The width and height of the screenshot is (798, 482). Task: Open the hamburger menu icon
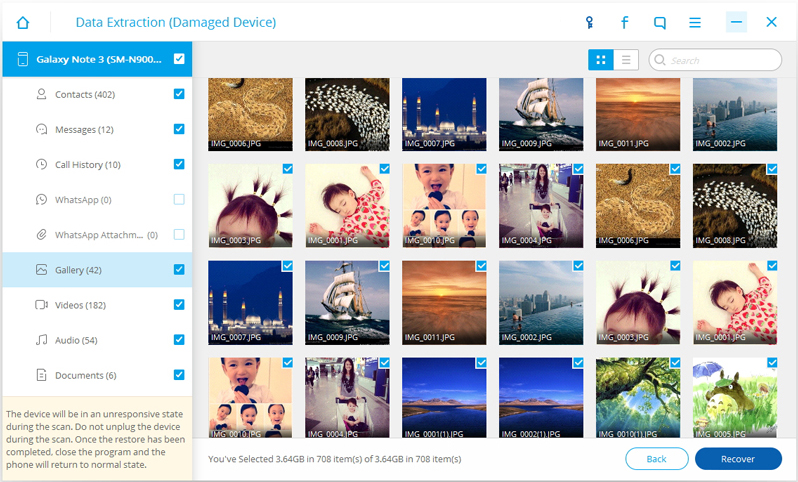click(695, 21)
